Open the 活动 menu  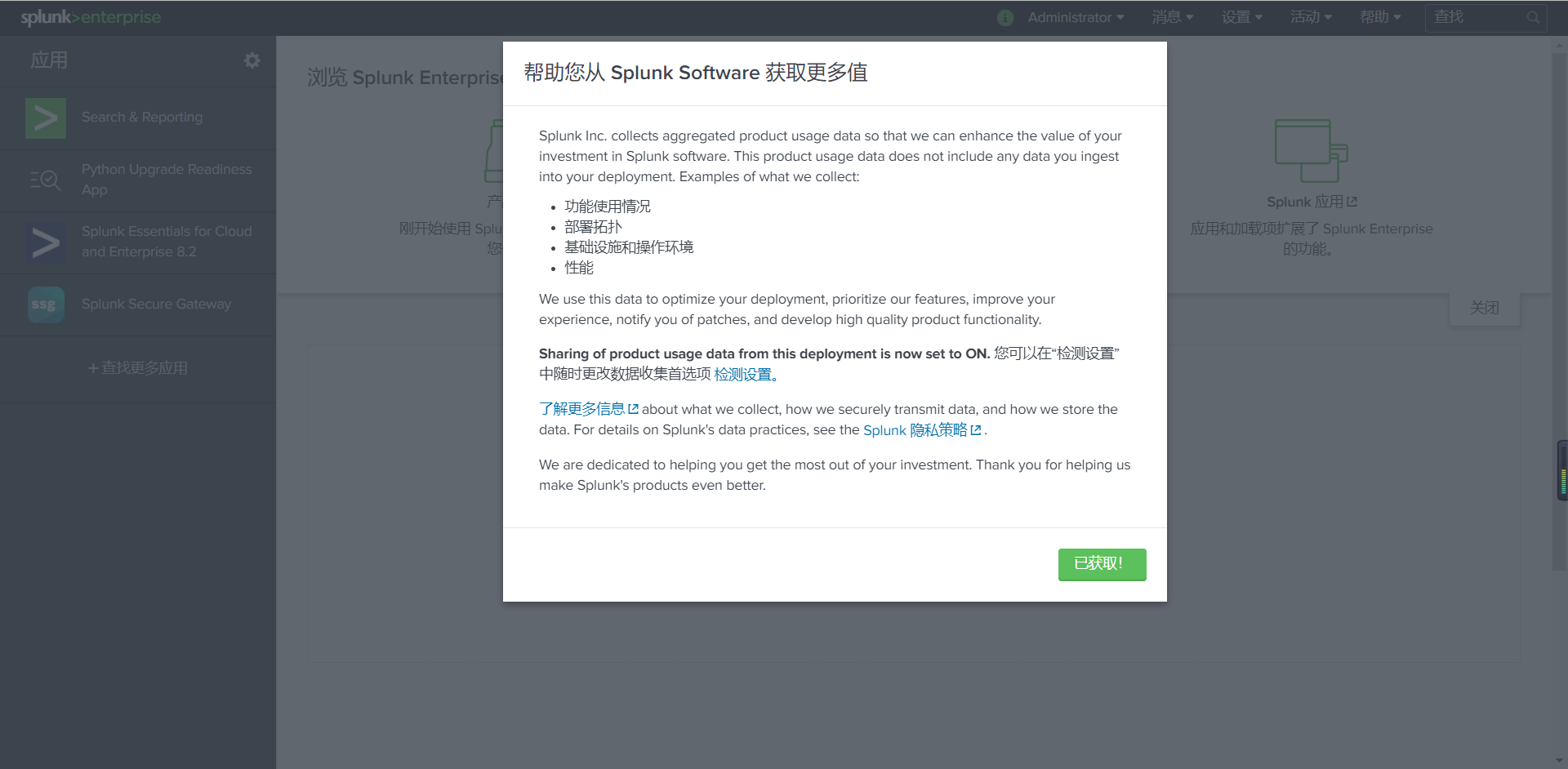(1311, 17)
